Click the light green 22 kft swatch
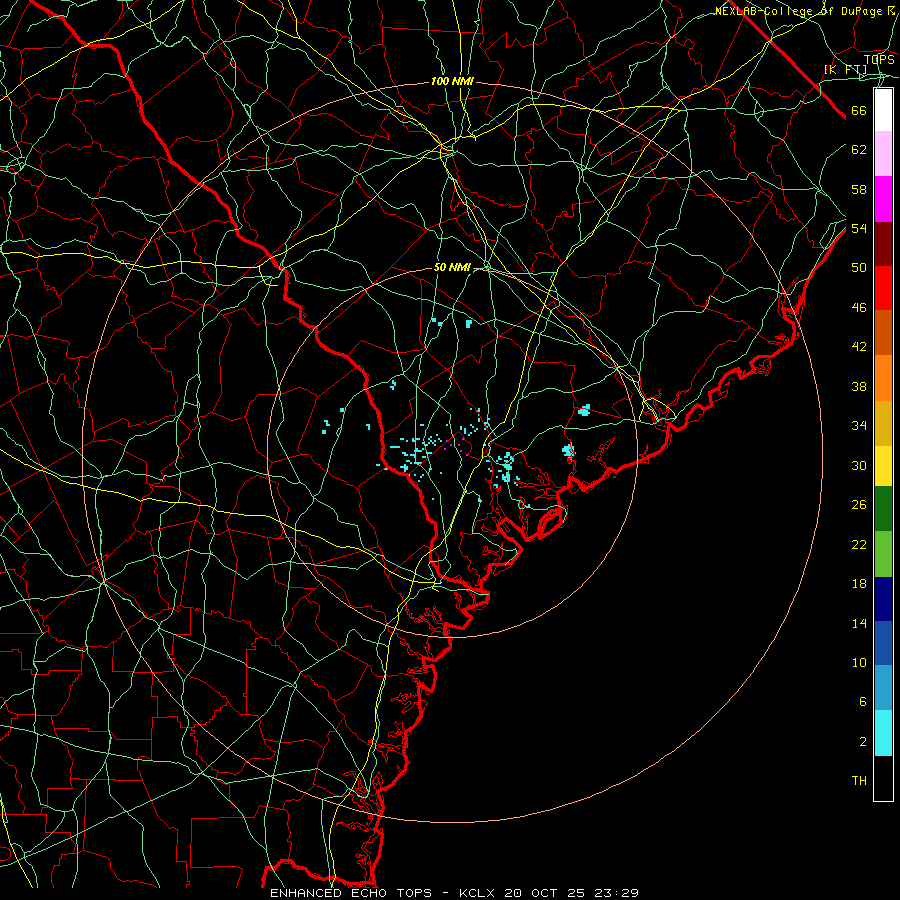Viewport: 900px width, 900px height. [x=883, y=554]
